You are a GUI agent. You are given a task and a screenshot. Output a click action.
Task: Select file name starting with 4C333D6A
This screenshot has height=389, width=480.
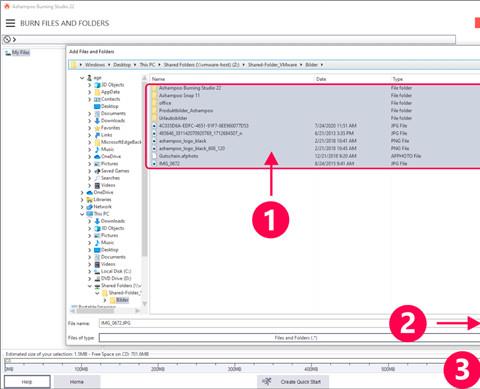[x=204, y=126]
